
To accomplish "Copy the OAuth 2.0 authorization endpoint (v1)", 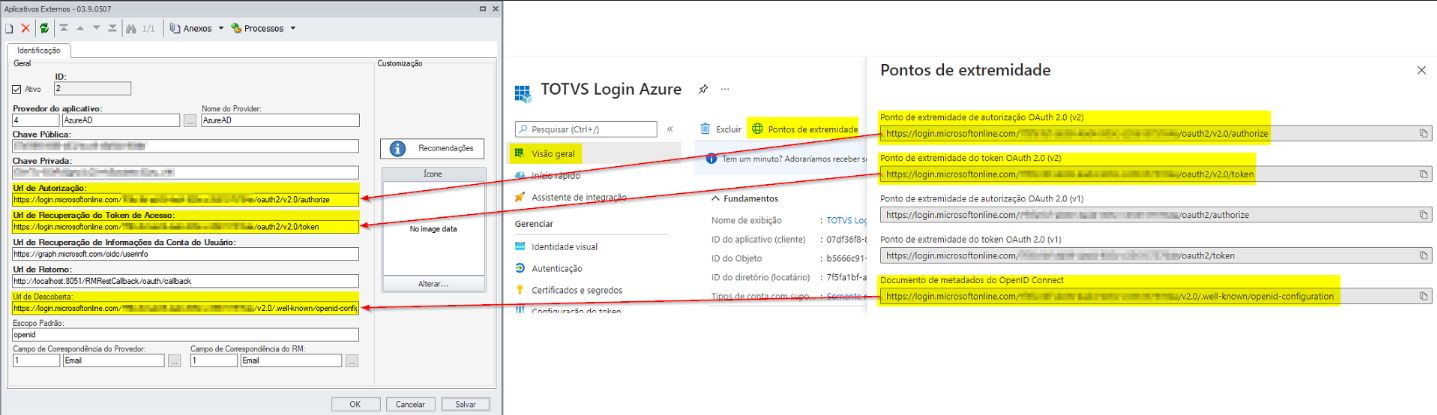I will point(1423,215).
